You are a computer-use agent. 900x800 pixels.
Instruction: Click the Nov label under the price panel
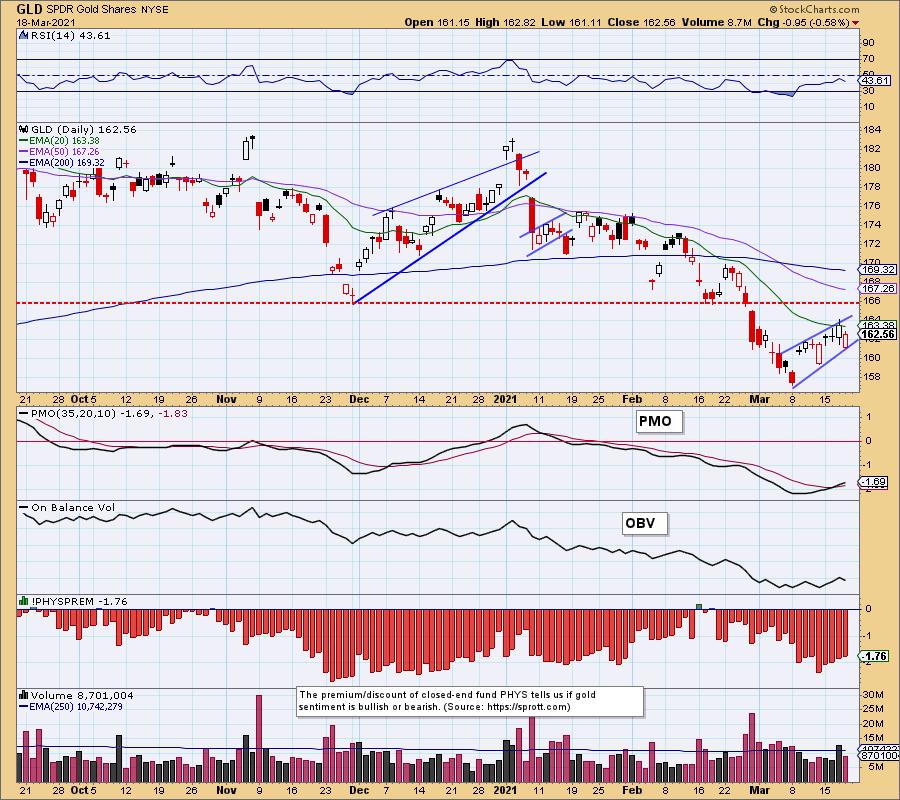pos(226,399)
